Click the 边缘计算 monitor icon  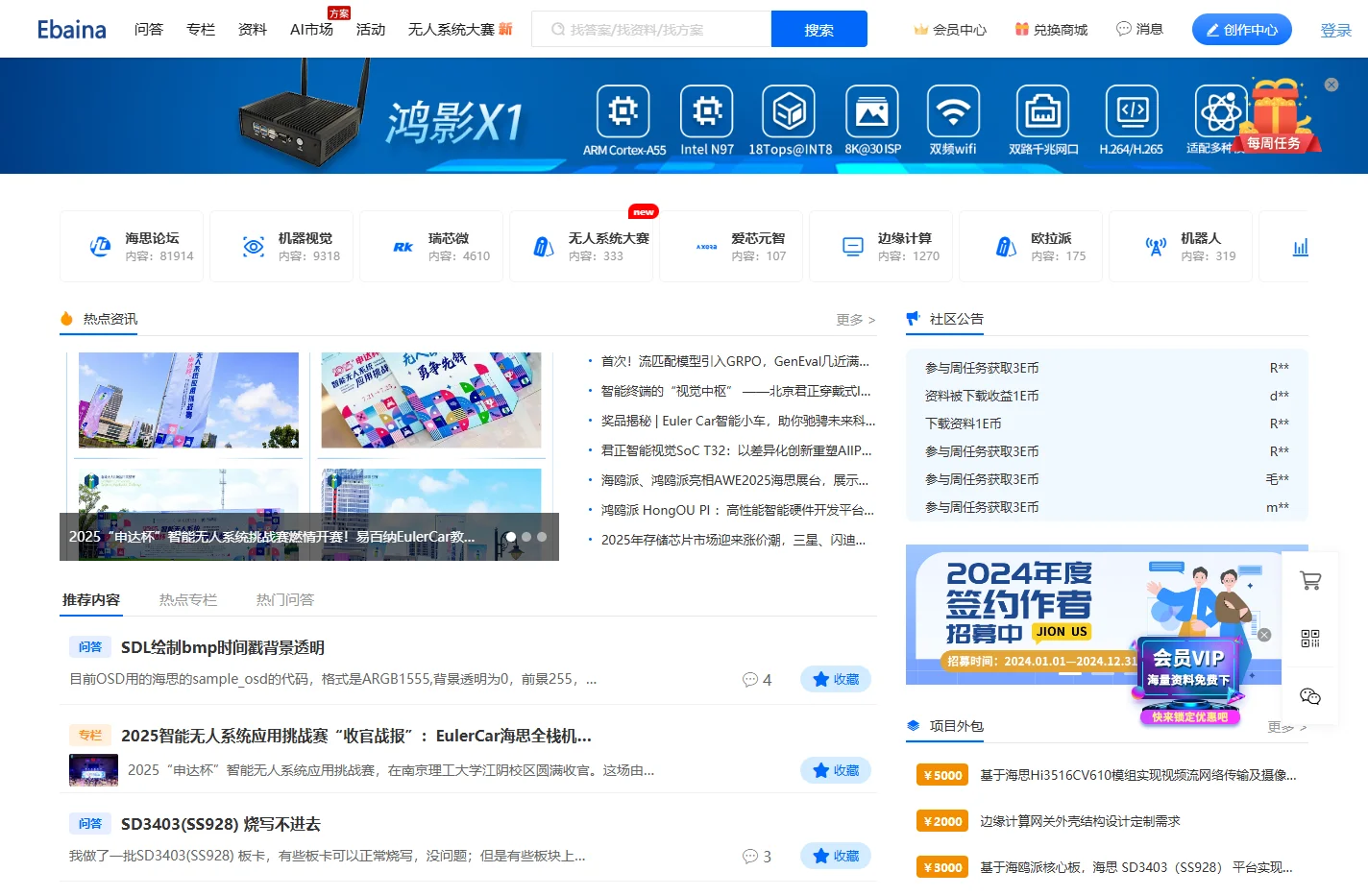853,247
